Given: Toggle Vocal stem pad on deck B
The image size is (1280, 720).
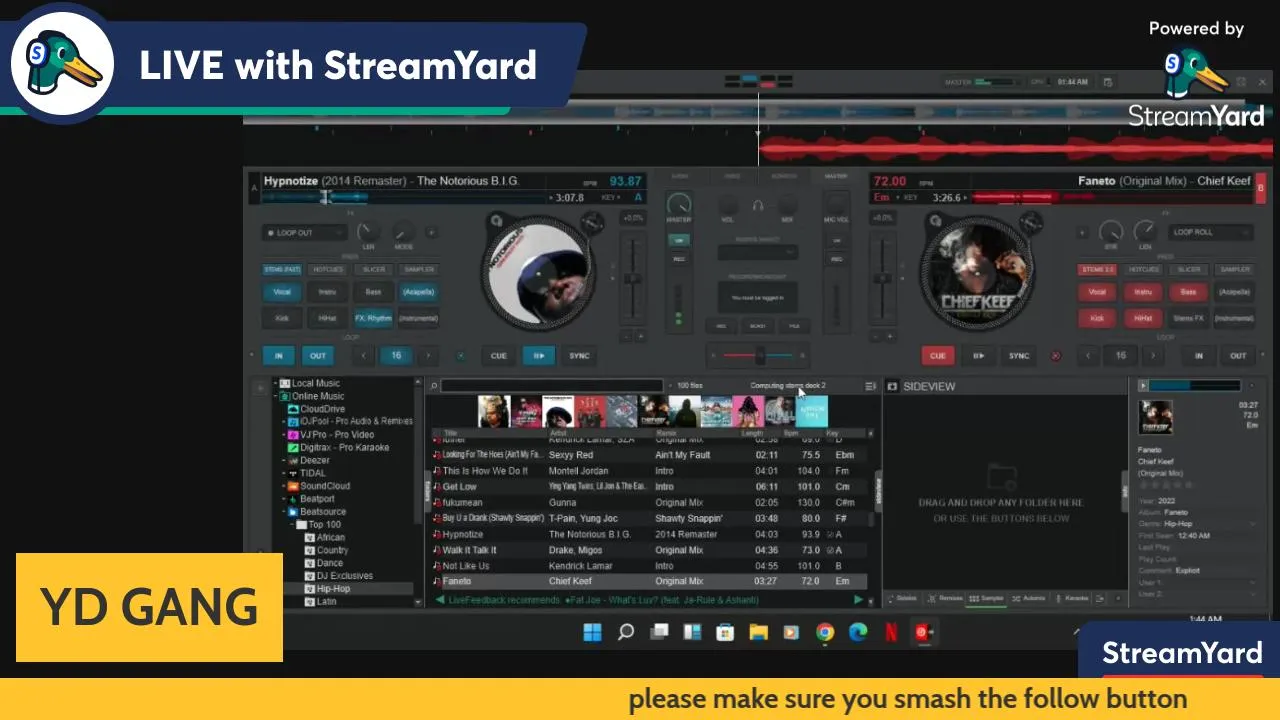Looking at the screenshot, I should pos(1097,292).
